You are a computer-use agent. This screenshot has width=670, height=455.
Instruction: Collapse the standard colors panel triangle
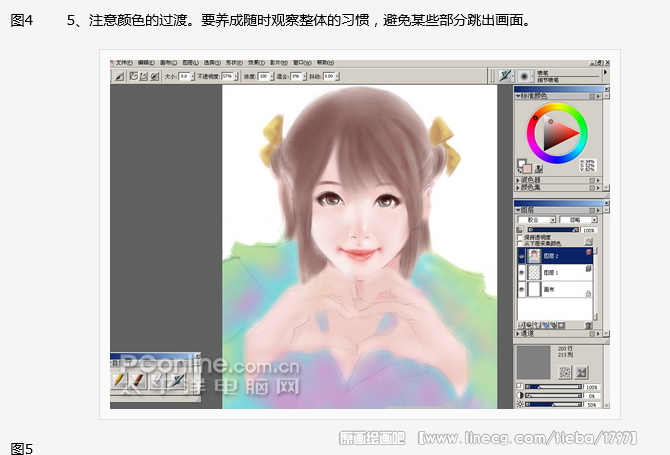click(518, 96)
